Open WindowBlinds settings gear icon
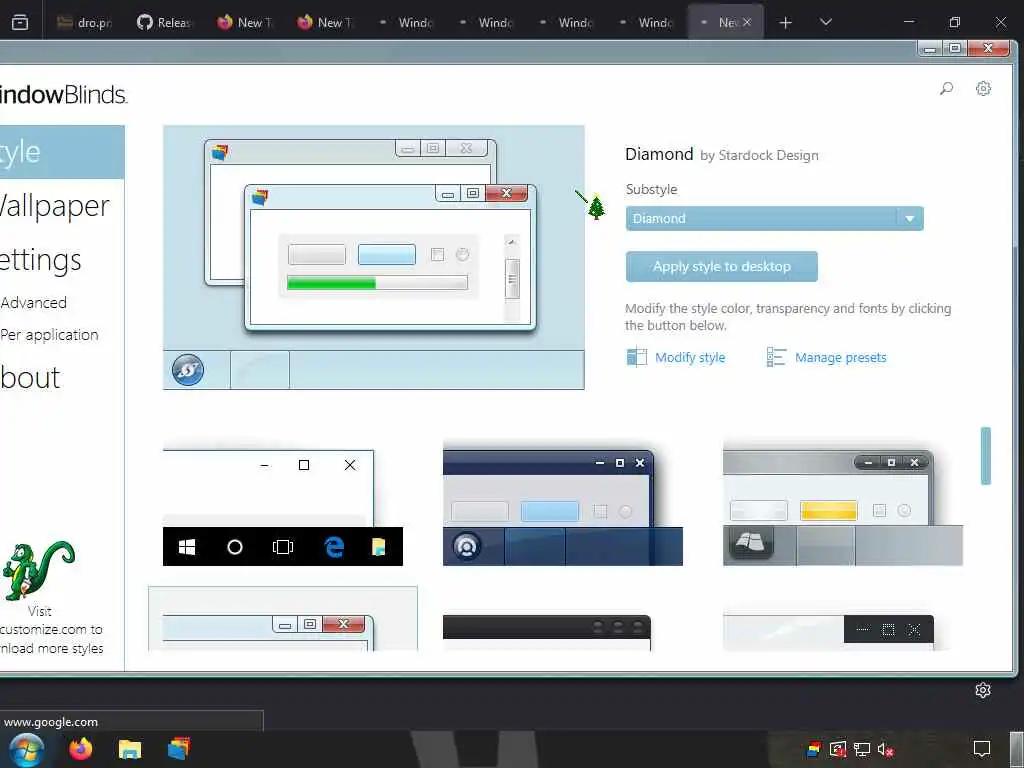Screen dimensions: 1024x768 click(x=983, y=88)
